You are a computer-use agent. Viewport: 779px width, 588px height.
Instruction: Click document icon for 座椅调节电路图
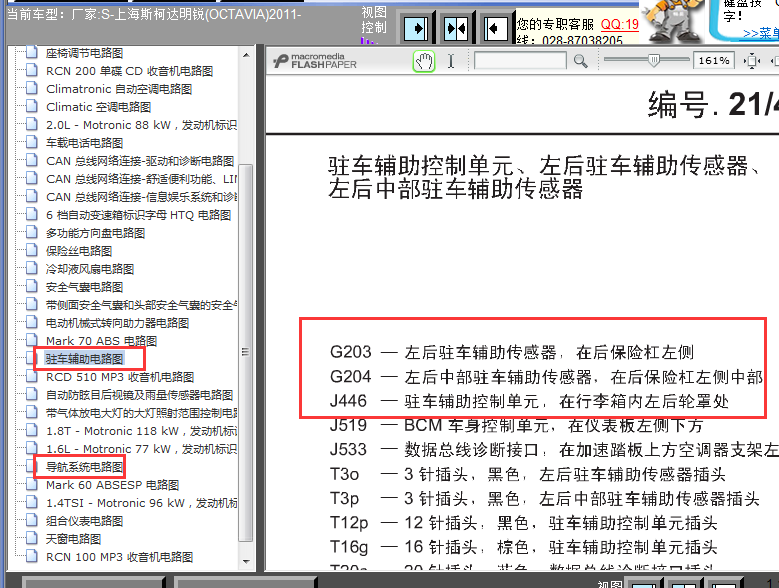coord(31,52)
